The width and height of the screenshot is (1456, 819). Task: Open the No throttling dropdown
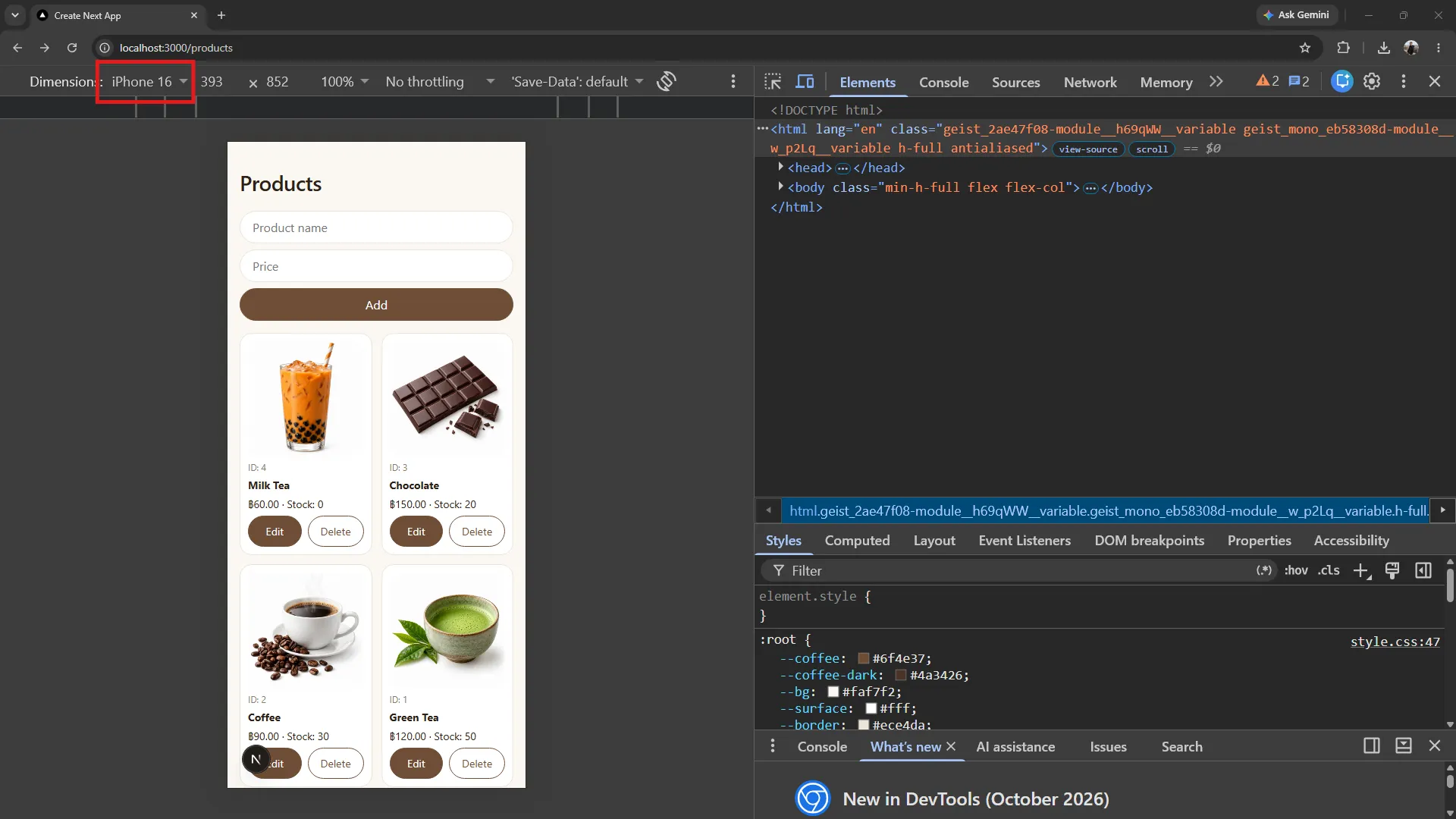pyautogui.click(x=440, y=81)
